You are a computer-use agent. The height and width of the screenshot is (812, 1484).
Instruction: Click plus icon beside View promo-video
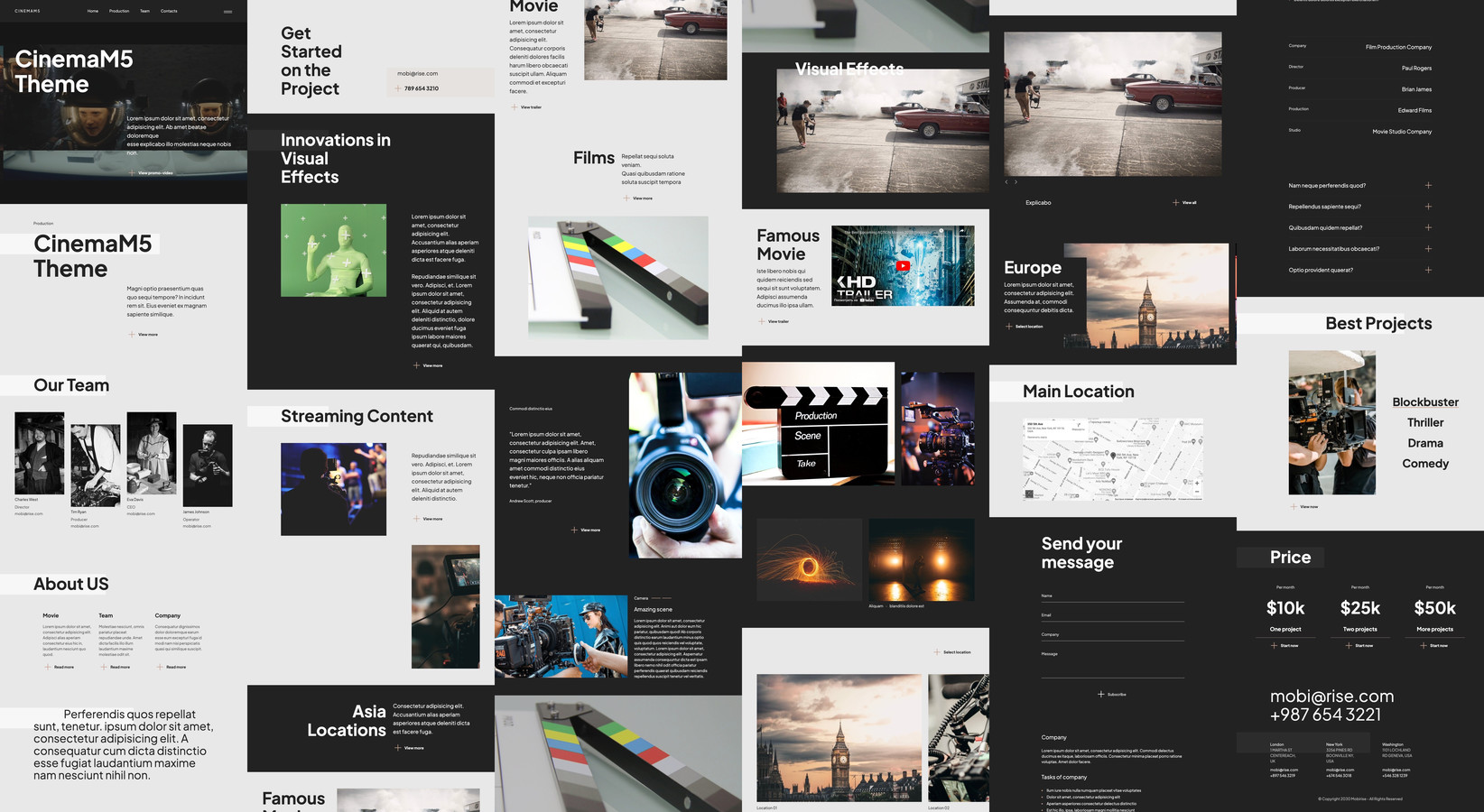(x=132, y=172)
